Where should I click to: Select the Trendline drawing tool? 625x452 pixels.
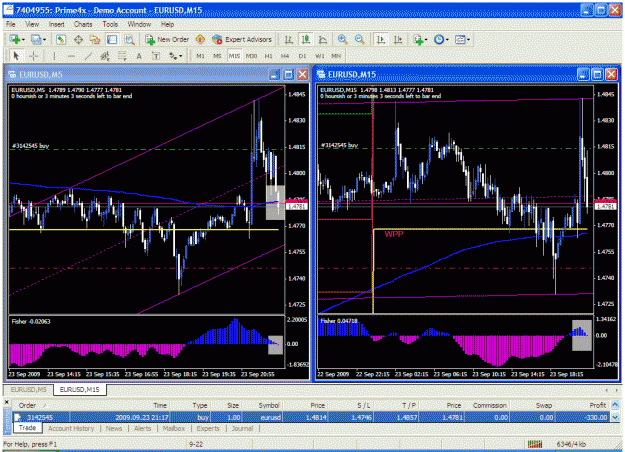click(x=88, y=56)
